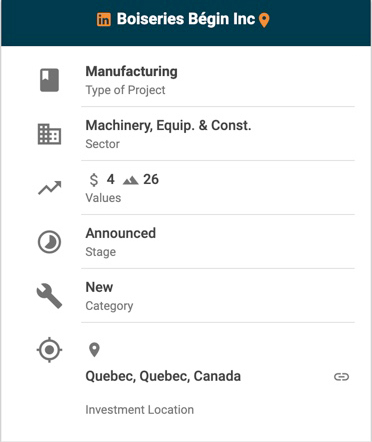Click the Investment Location label

140,410
